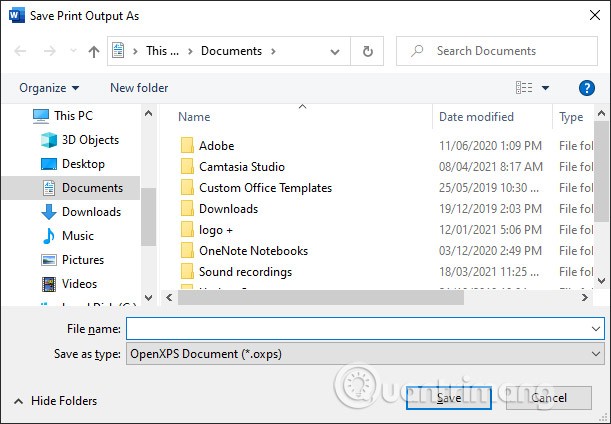
Task: Select the 3D Objects icon in sidebar
Action: tap(50, 140)
